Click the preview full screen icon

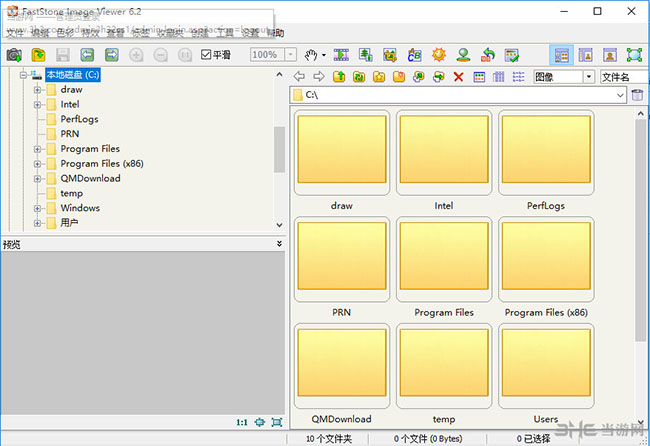pos(276,422)
